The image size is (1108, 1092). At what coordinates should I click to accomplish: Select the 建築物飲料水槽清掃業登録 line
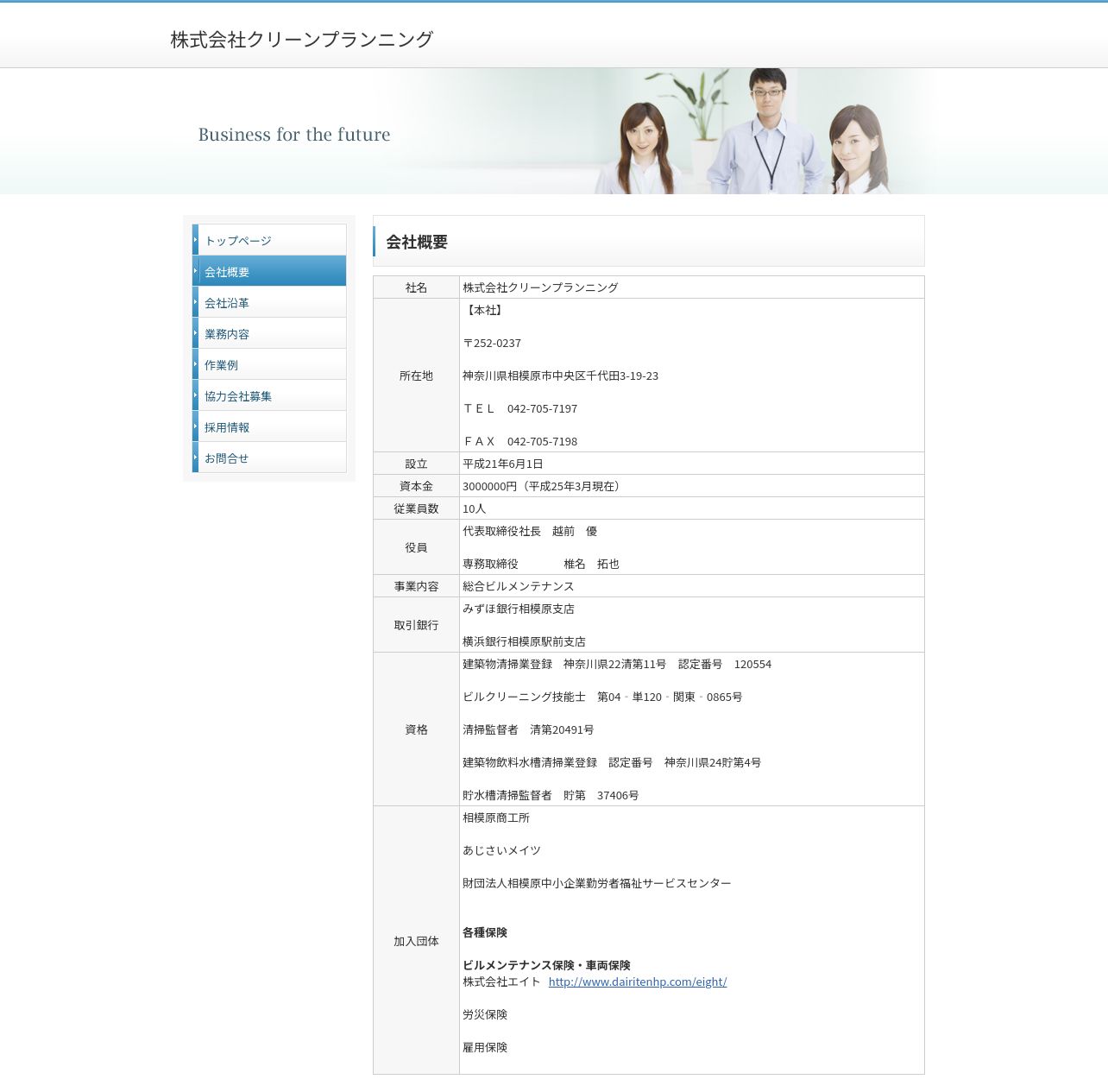612,762
